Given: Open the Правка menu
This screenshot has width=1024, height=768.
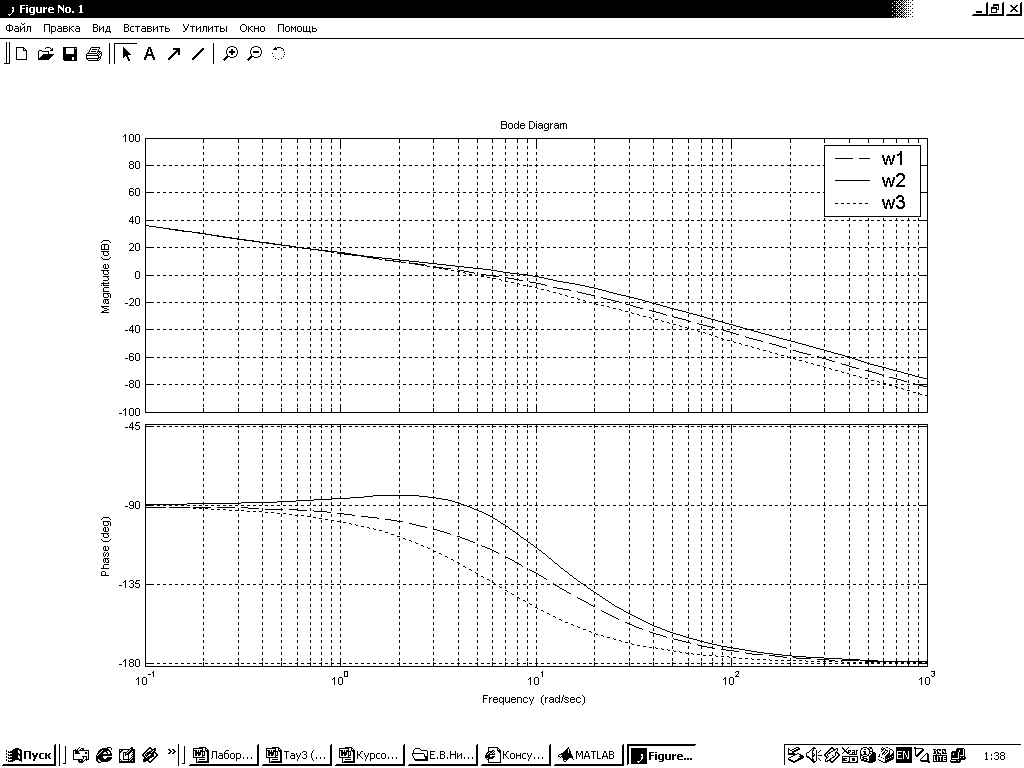Looking at the screenshot, I should point(61,28).
